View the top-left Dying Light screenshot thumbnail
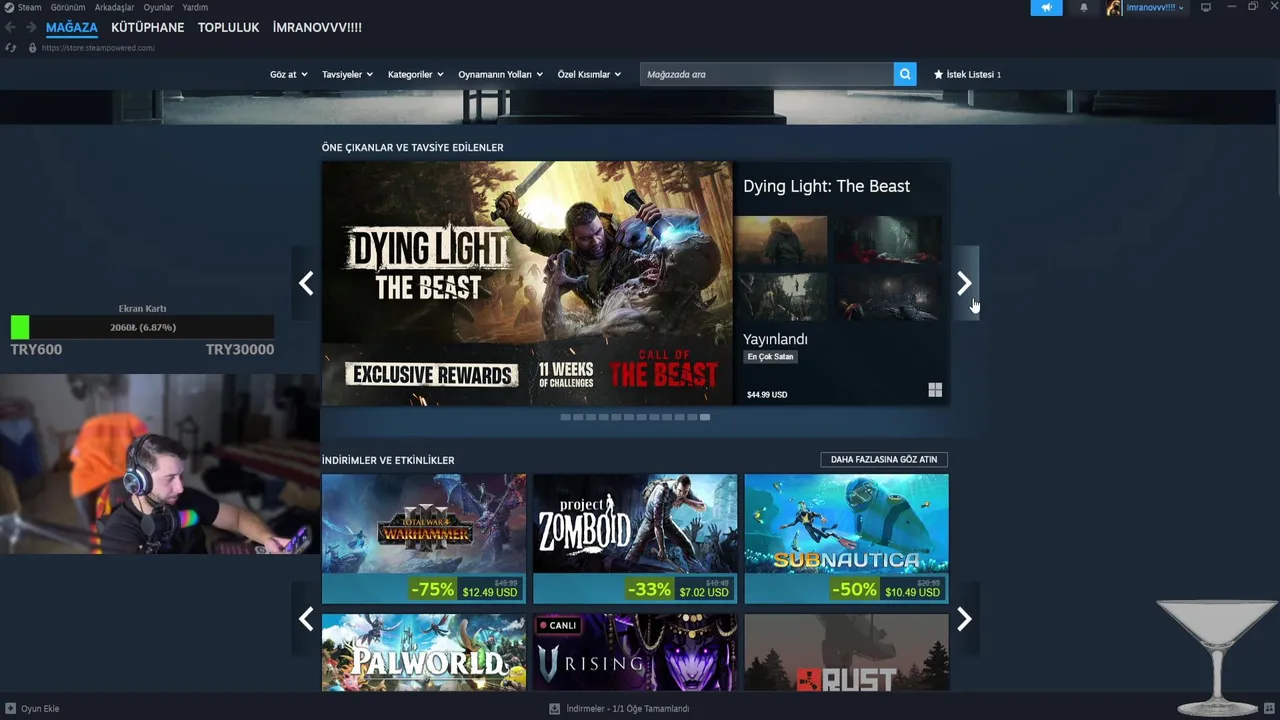The width and height of the screenshot is (1280, 720). coord(781,238)
